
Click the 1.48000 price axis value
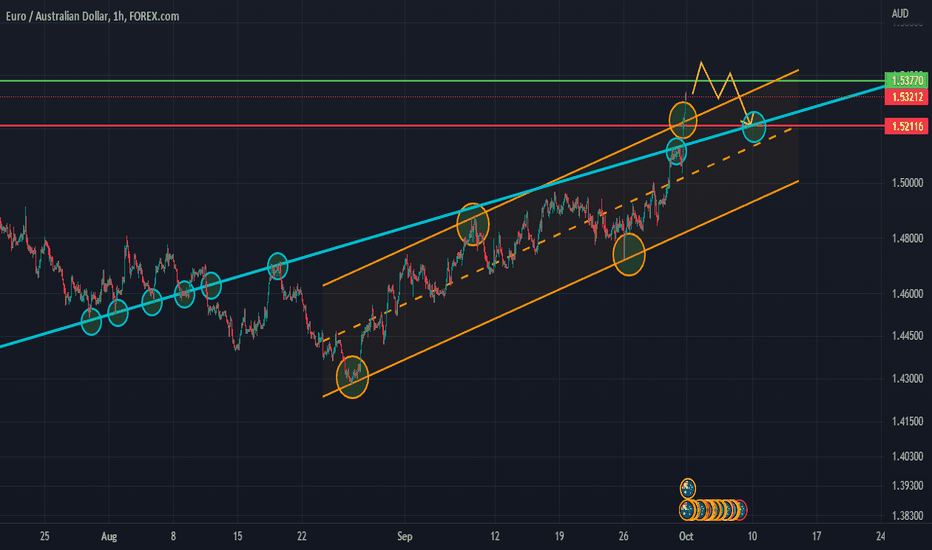(x=907, y=238)
